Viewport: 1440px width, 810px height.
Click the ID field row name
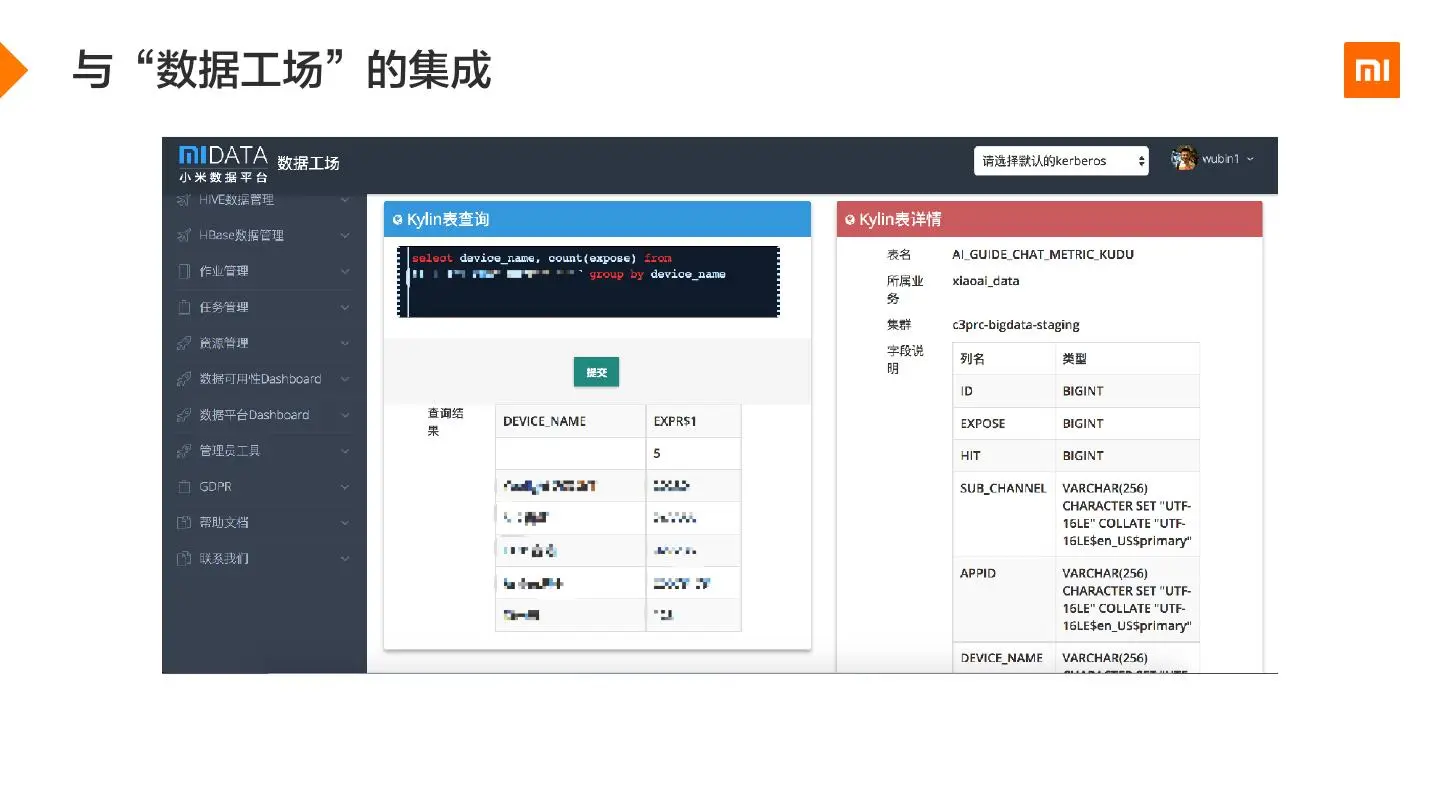pos(967,391)
